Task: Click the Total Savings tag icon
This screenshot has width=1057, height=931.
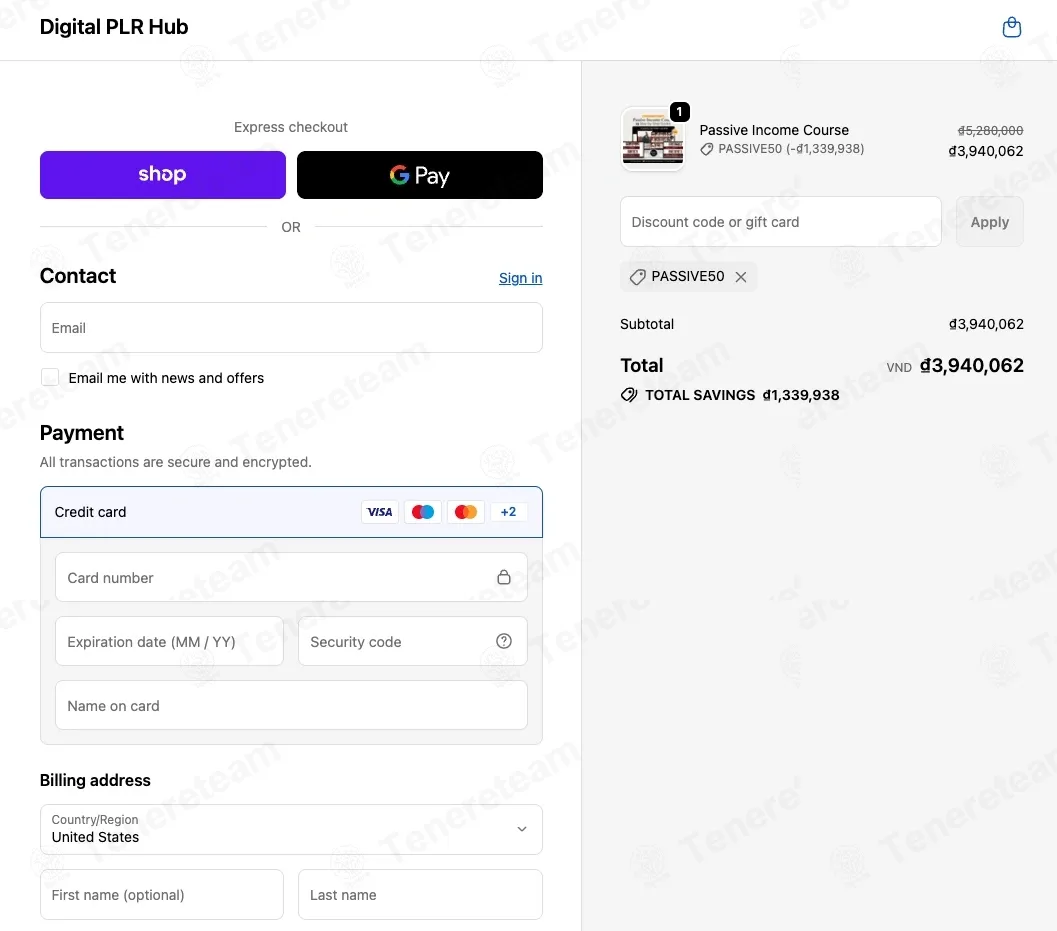Action: pyautogui.click(x=629, y=395)
